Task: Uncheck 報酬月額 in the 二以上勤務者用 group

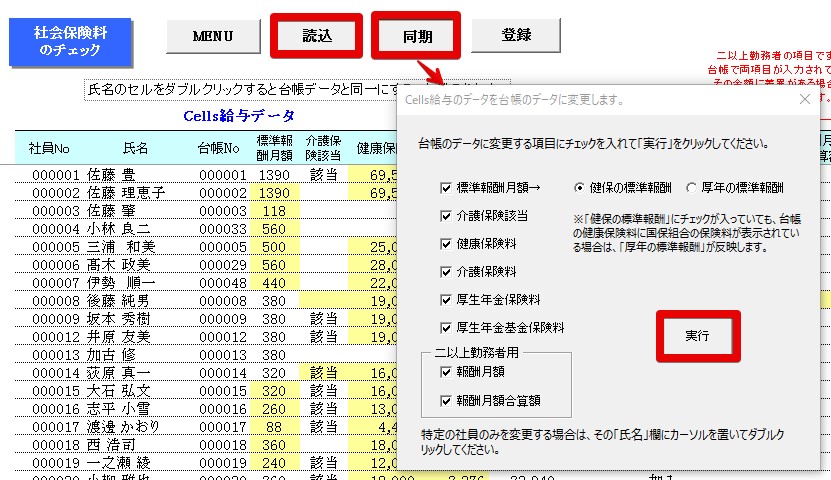Action: (x=446, y=372)
